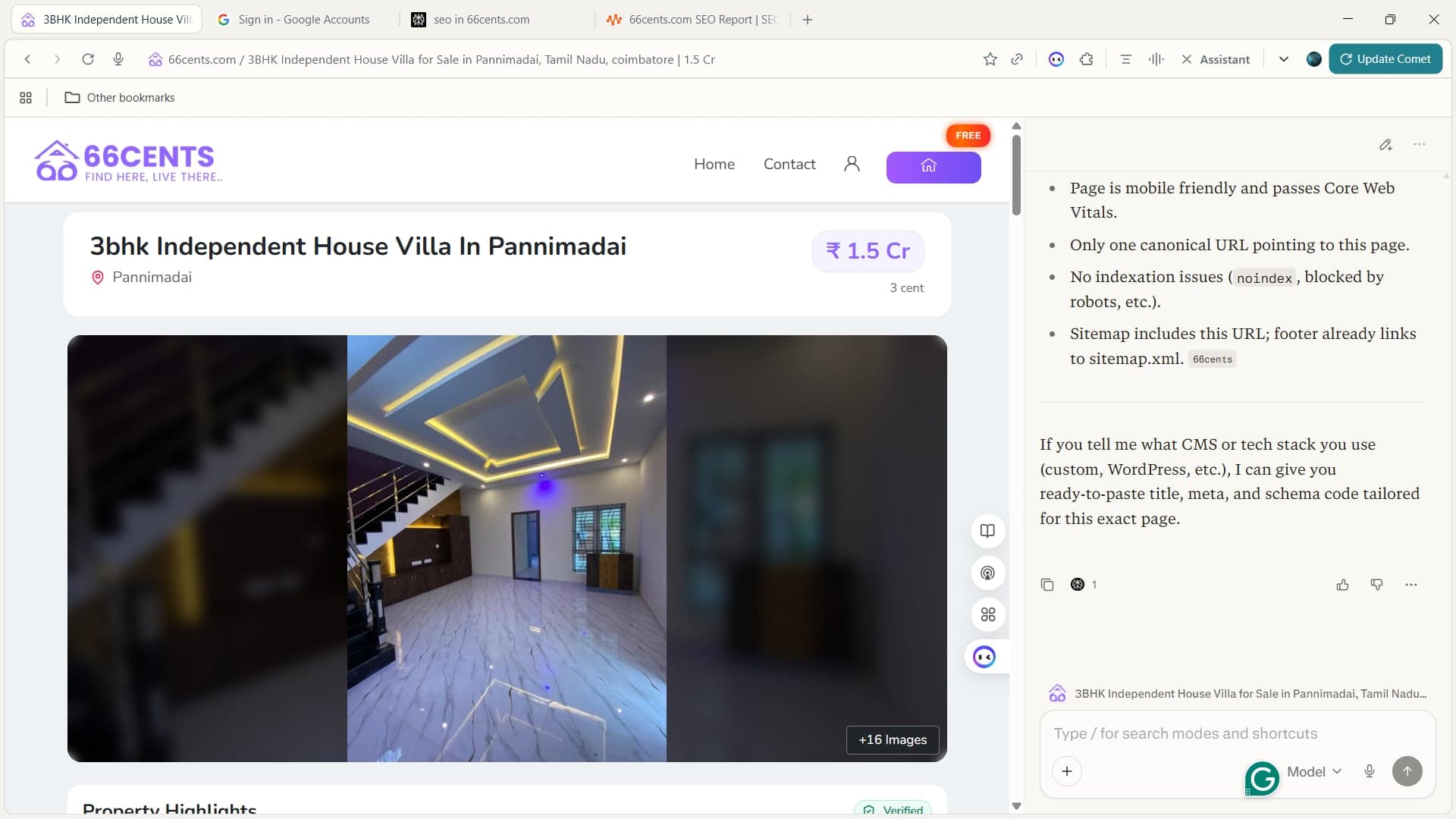Close the Assistant sidebar
1456x819 pixels.
point(1187,59)
